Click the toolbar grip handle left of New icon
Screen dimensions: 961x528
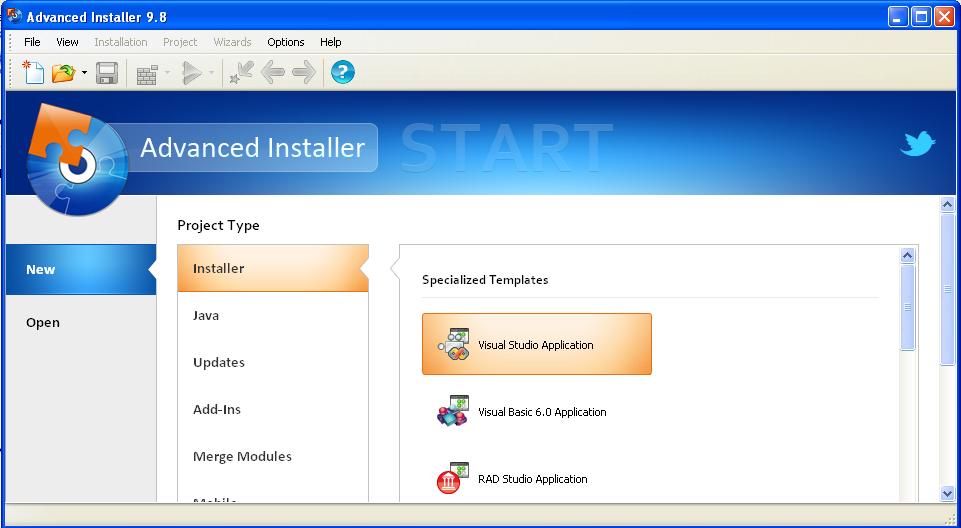point(10,72)
